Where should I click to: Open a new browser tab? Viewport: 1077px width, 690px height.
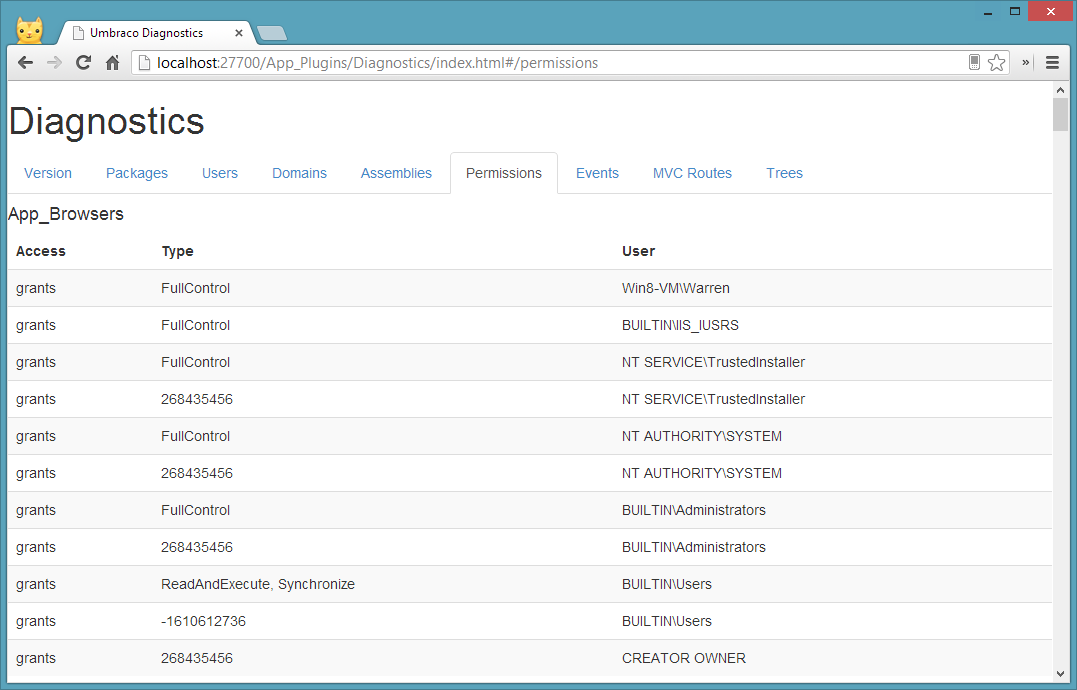pos(272,33)
